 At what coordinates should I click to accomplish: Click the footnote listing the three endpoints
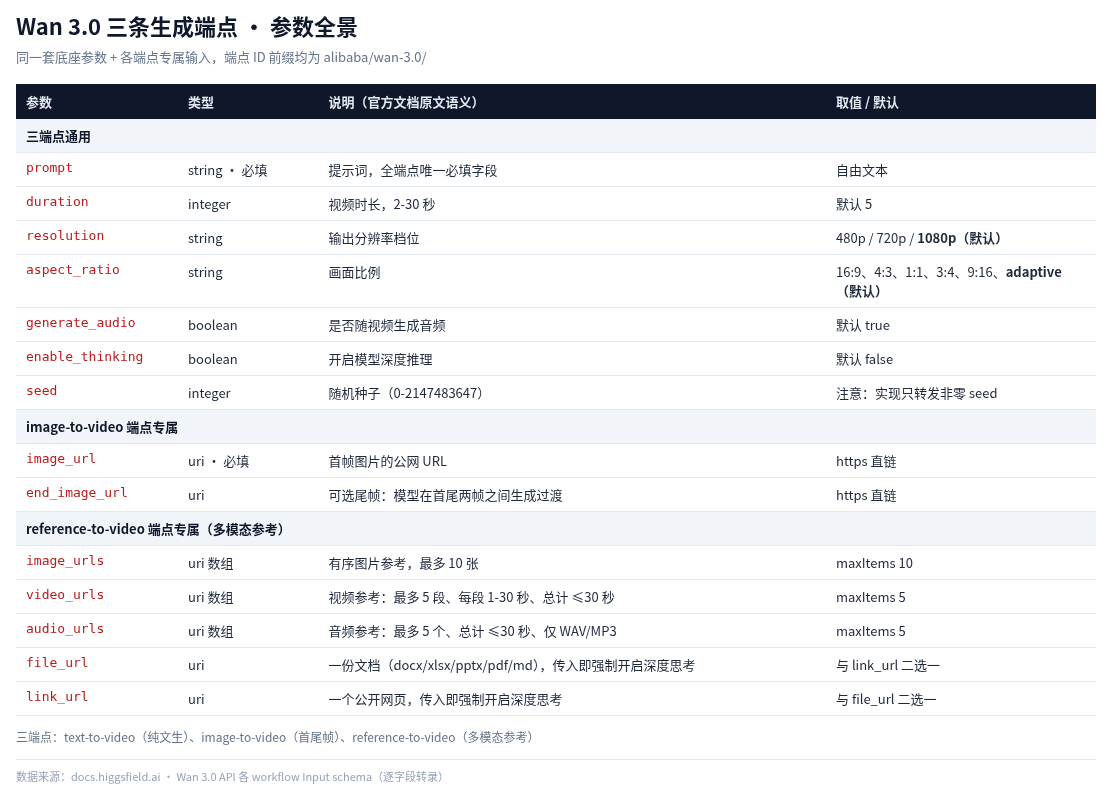(276, 738)
